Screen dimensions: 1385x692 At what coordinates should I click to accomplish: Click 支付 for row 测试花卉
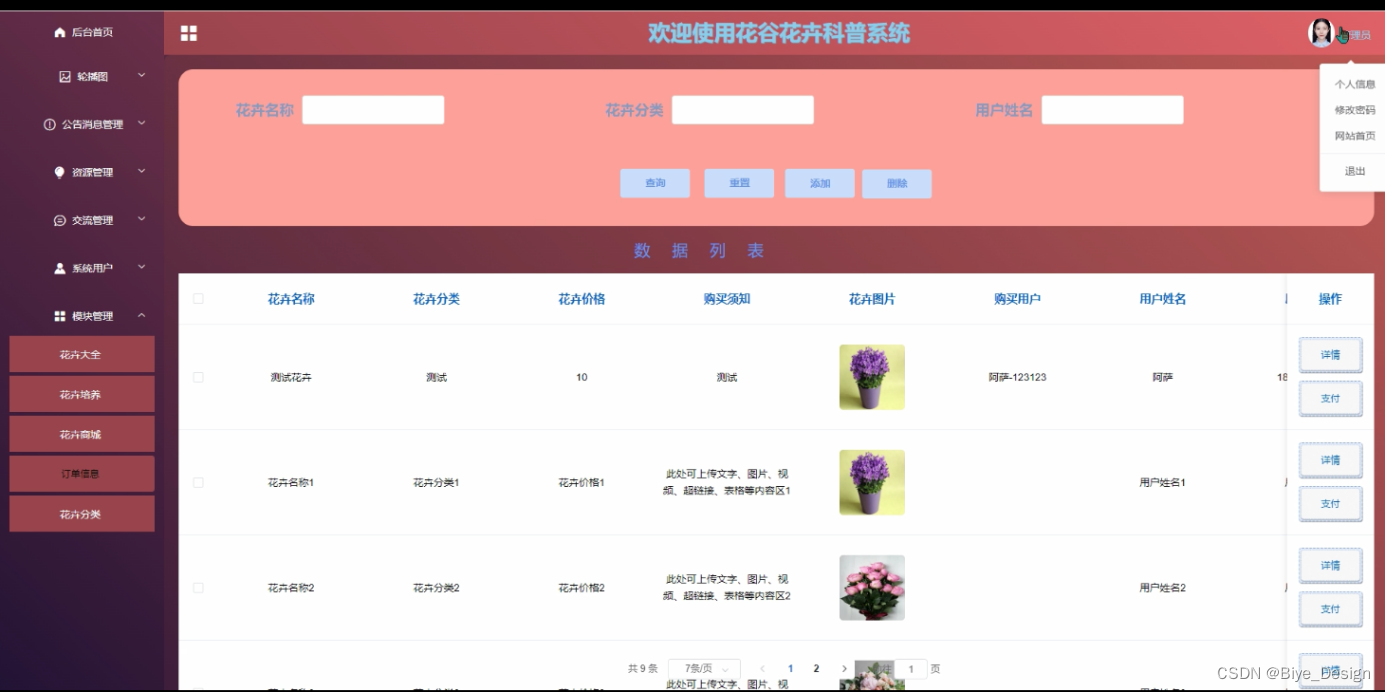point(1330,398)
